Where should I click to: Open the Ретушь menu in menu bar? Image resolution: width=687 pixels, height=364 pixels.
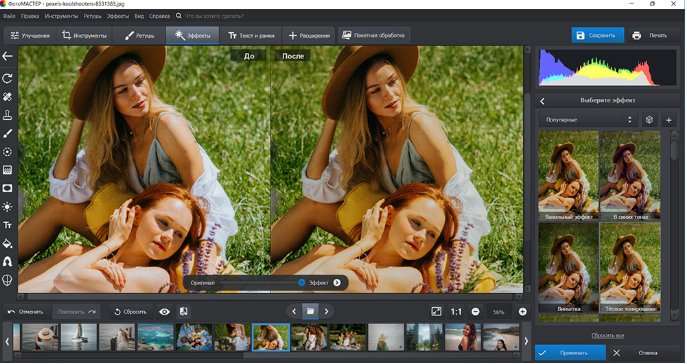(x=92, y=16)
